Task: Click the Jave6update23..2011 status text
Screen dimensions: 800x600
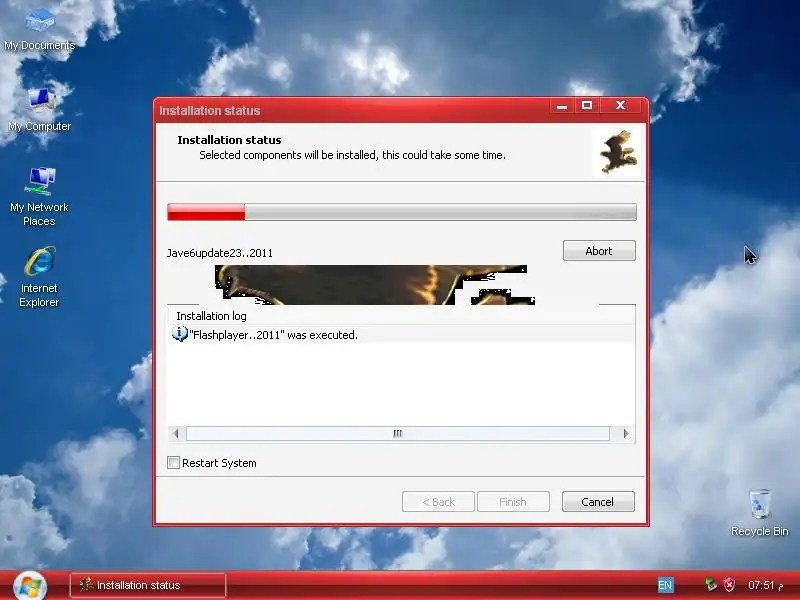Action: pyautogui.click(x=220, y=253)
